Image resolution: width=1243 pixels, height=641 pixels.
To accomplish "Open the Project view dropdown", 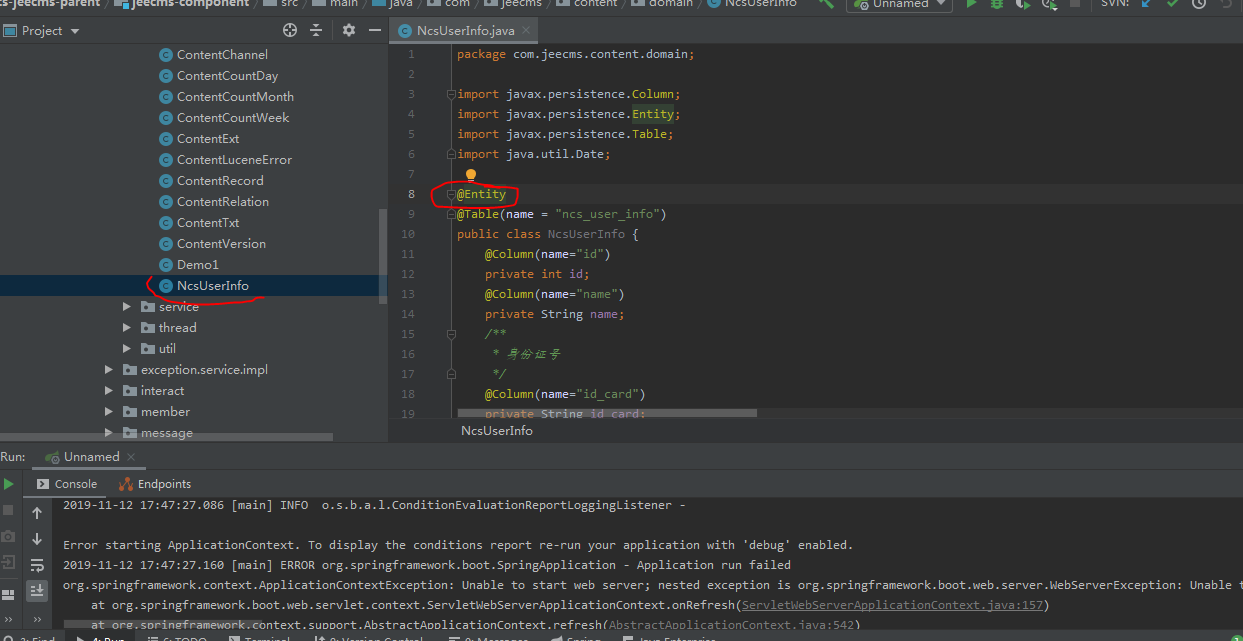I will tap(75, 31).
